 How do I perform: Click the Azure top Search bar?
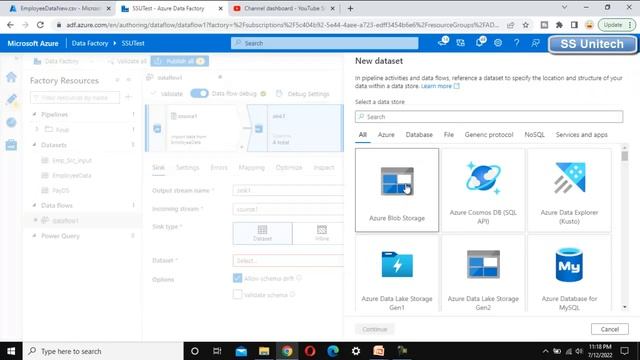coord(324,43)
